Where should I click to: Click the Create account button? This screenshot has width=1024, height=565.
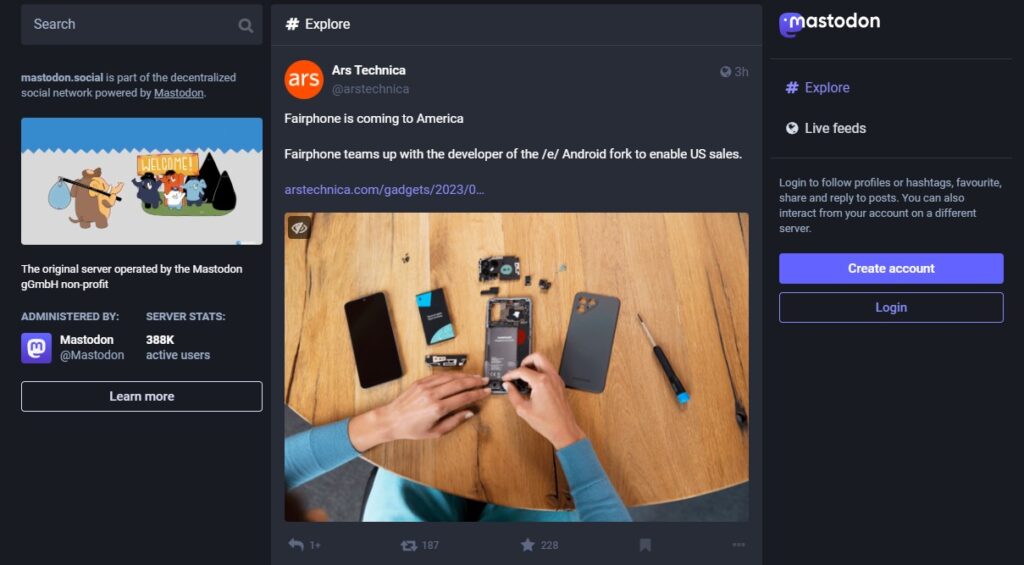(x=891, y=268)
